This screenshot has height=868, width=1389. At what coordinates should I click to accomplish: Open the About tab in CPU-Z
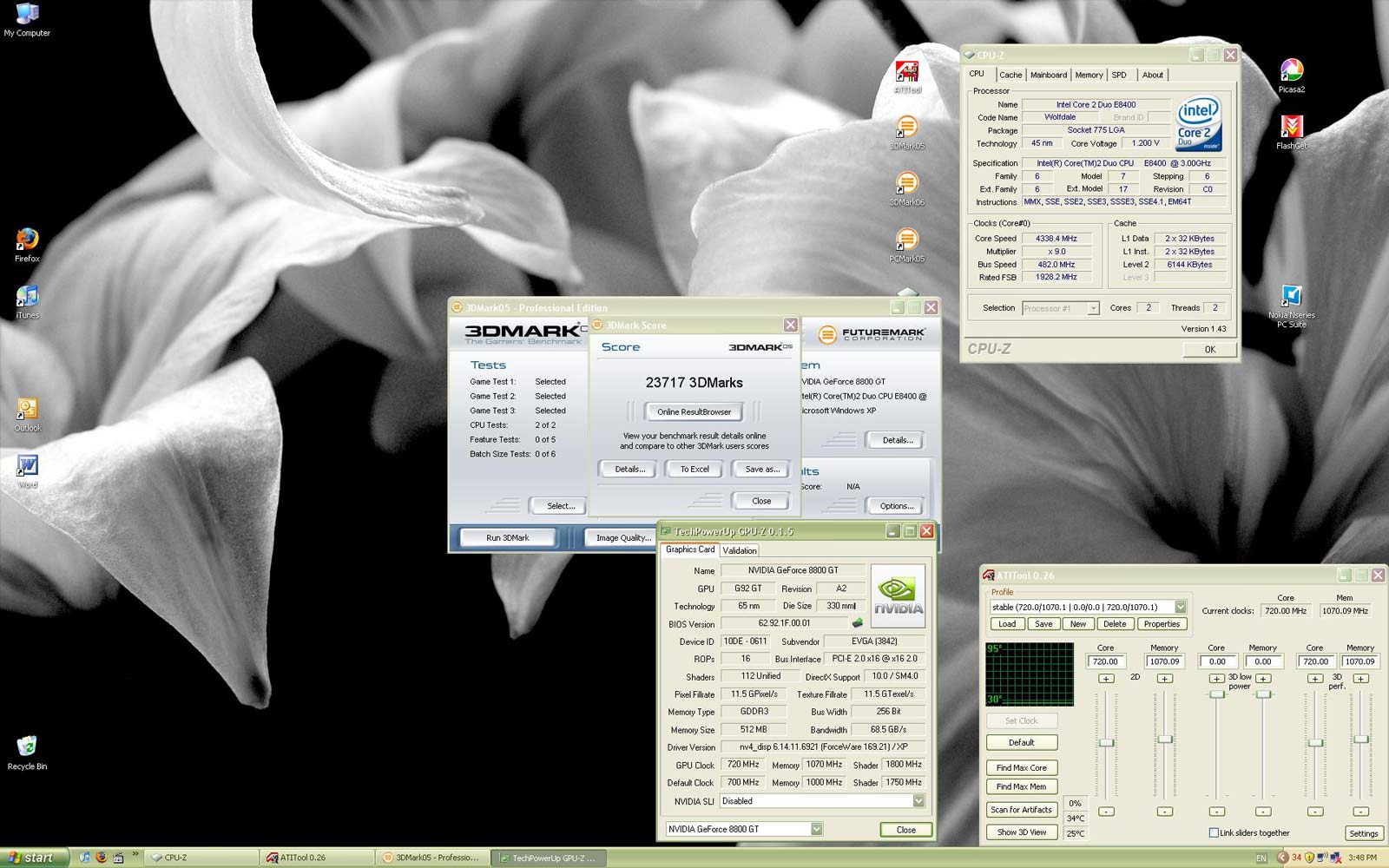1152,75
